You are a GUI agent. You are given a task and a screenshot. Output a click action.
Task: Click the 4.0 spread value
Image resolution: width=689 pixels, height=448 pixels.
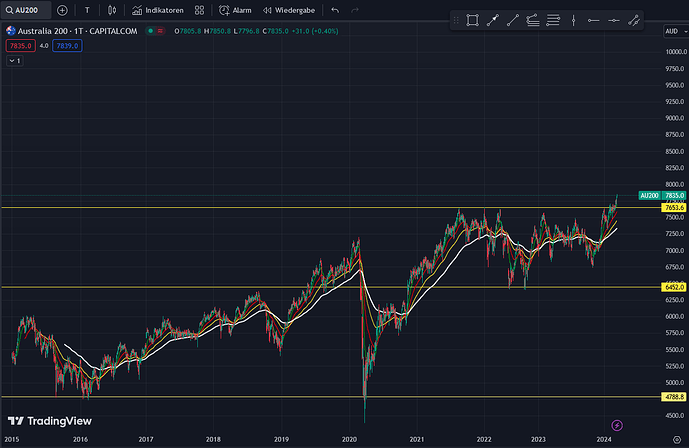(x=44, y=46)
